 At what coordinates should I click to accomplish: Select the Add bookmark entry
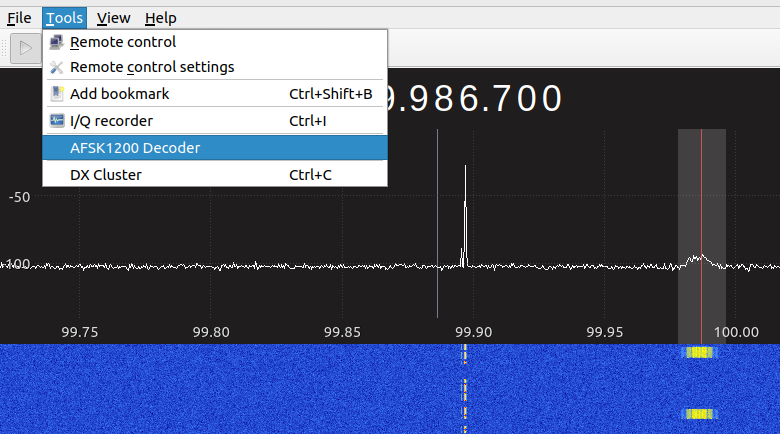click(x=120, y=94)
